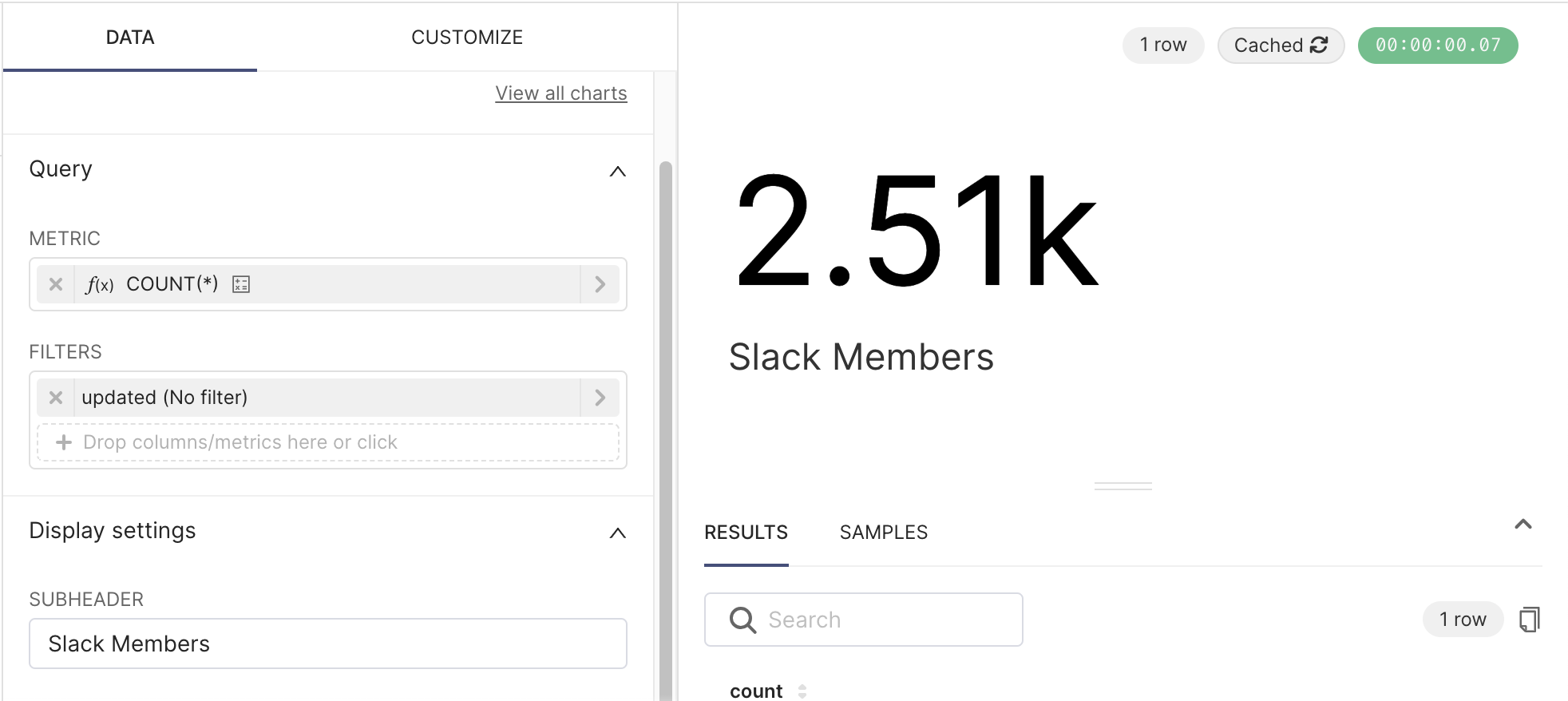Screen dimensions: 1568x701
Task: Collapse the results data panel chevron
Action: tap(1523, 525)
